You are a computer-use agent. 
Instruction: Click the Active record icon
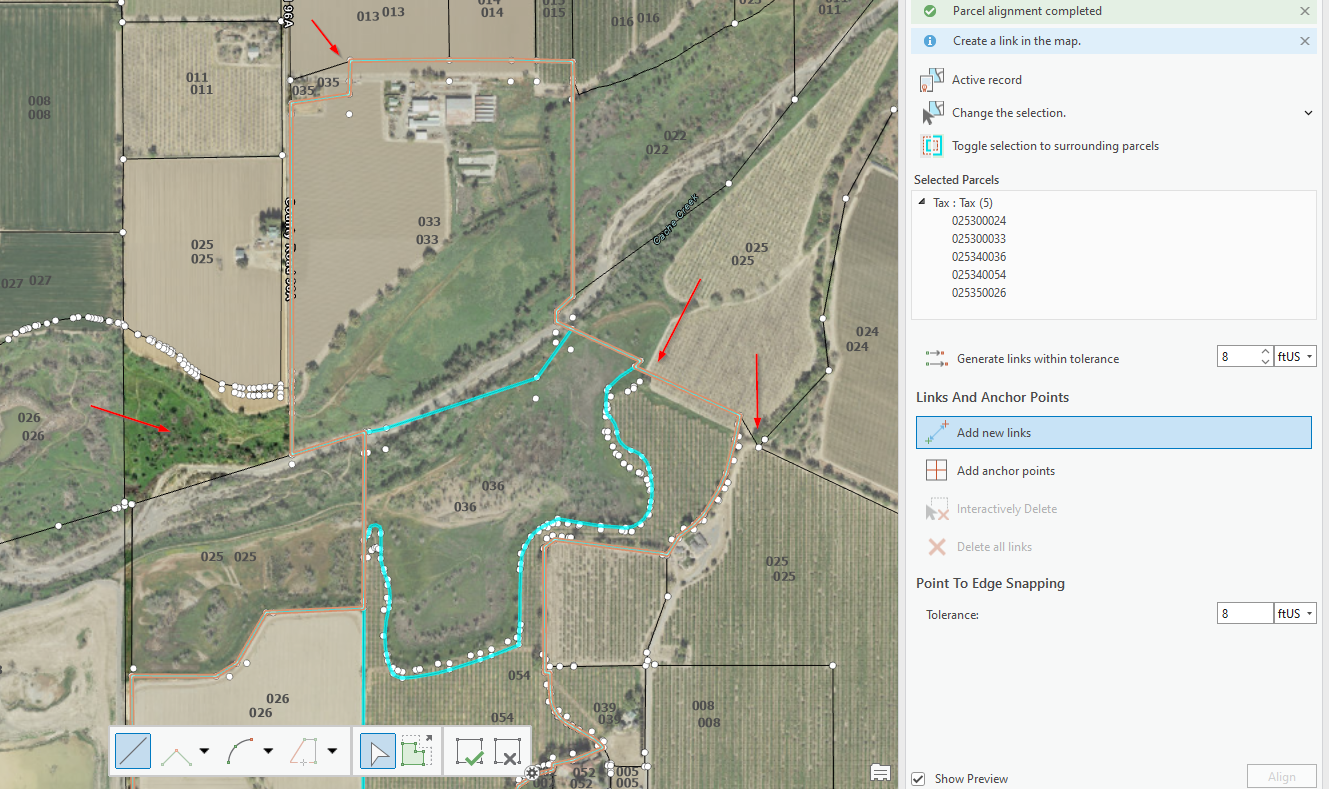tap(932, 78)
